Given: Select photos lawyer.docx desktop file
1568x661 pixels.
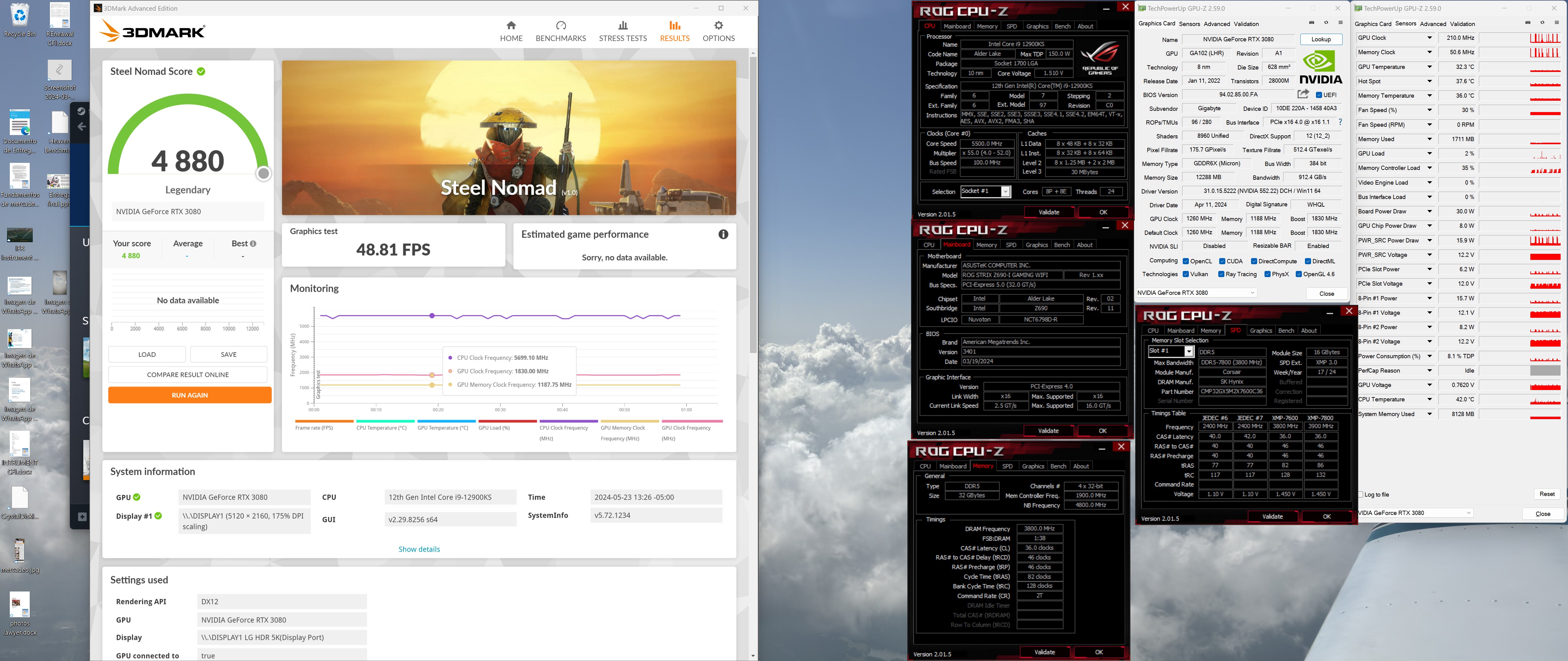Looking at the screenshot, I should pos(20,614).
